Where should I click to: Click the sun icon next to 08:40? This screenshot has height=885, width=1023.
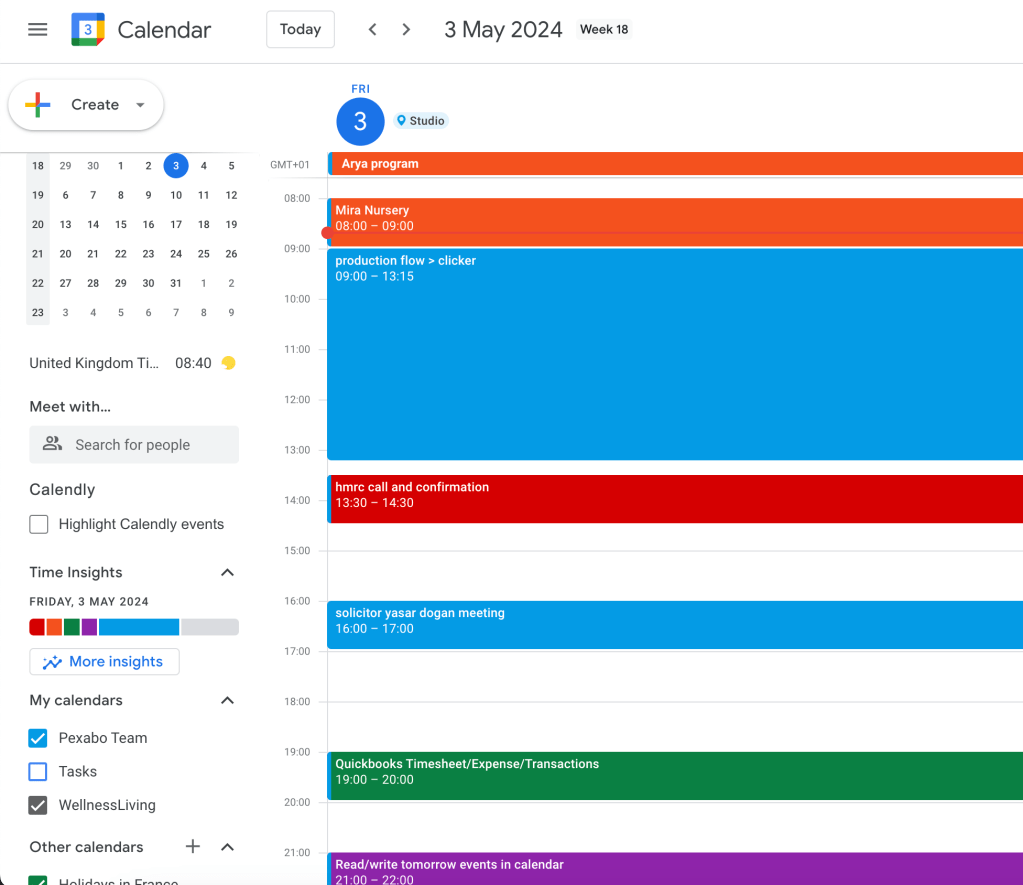228,363
